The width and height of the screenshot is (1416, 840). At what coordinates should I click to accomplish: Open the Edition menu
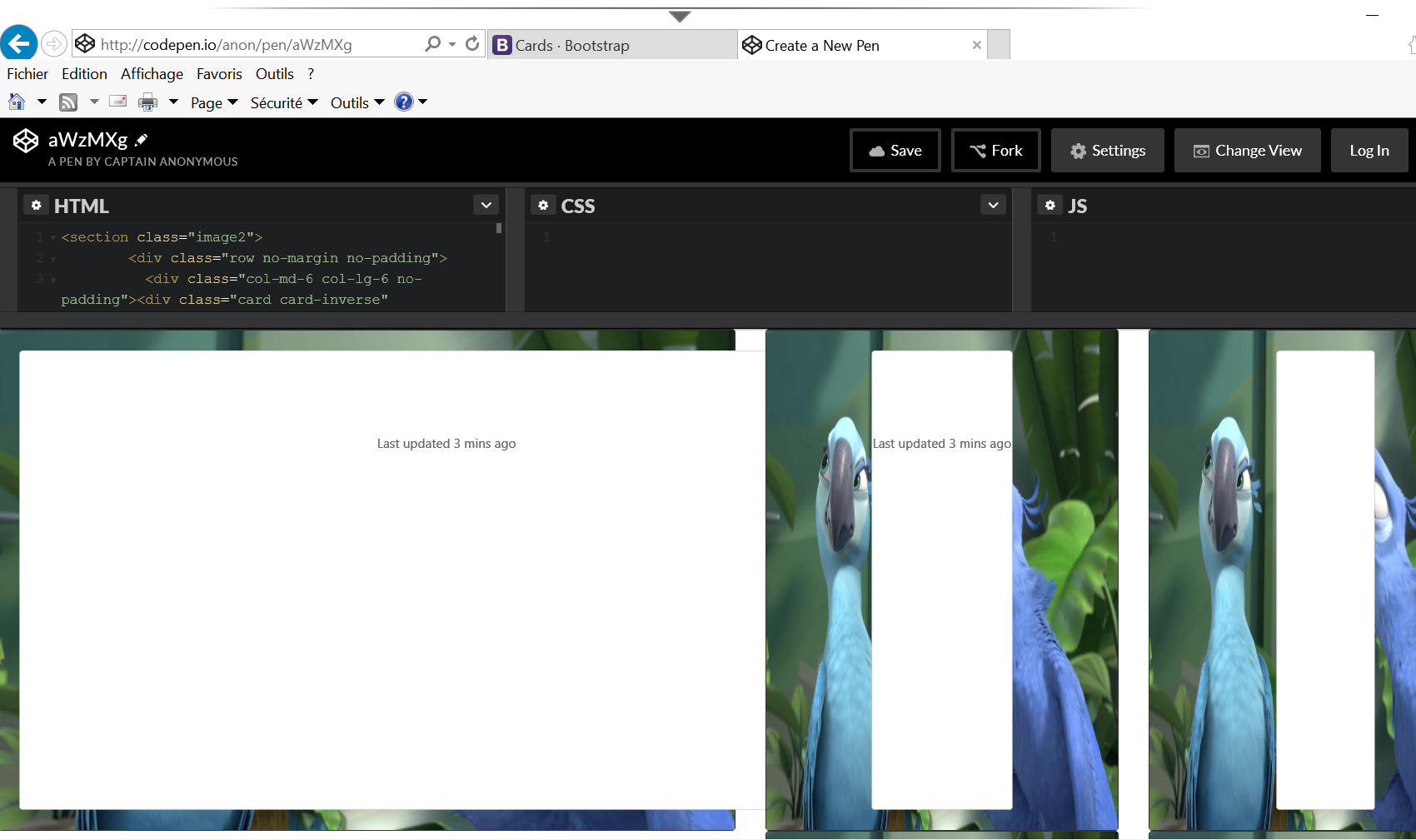pos(84,74)
